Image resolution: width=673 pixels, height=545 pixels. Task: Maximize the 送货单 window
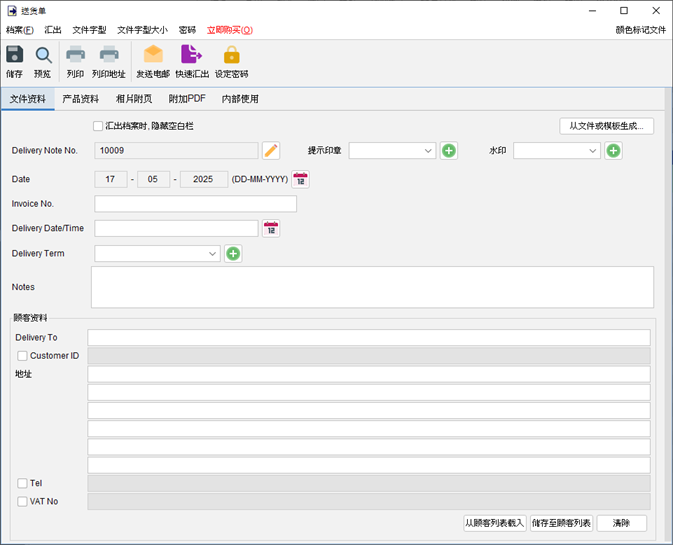(x=624, y=11)
